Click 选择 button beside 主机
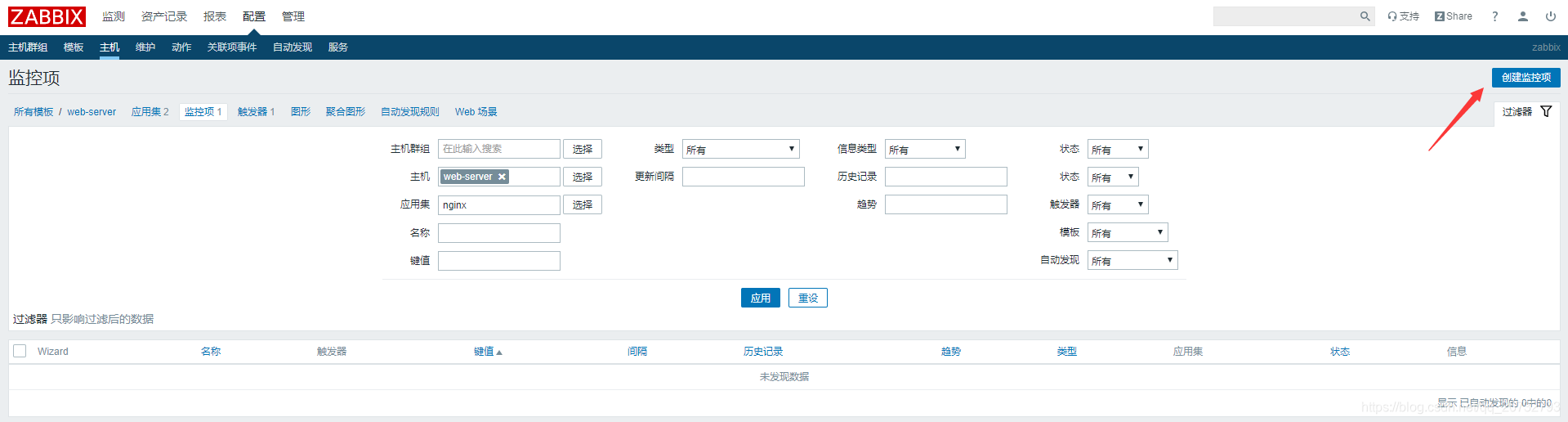 583,177
